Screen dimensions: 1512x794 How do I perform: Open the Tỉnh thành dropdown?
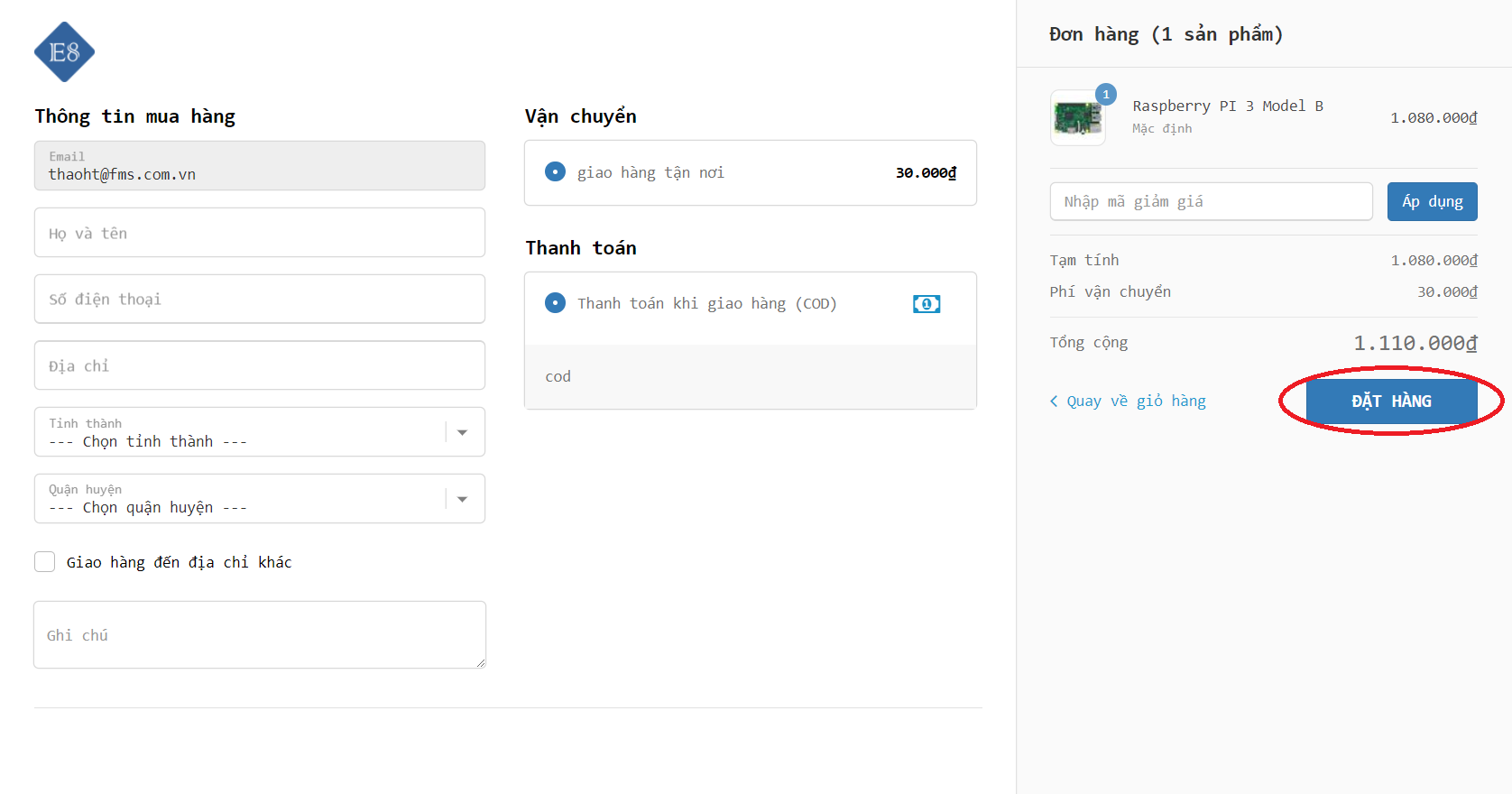click(x=260, y=432)
